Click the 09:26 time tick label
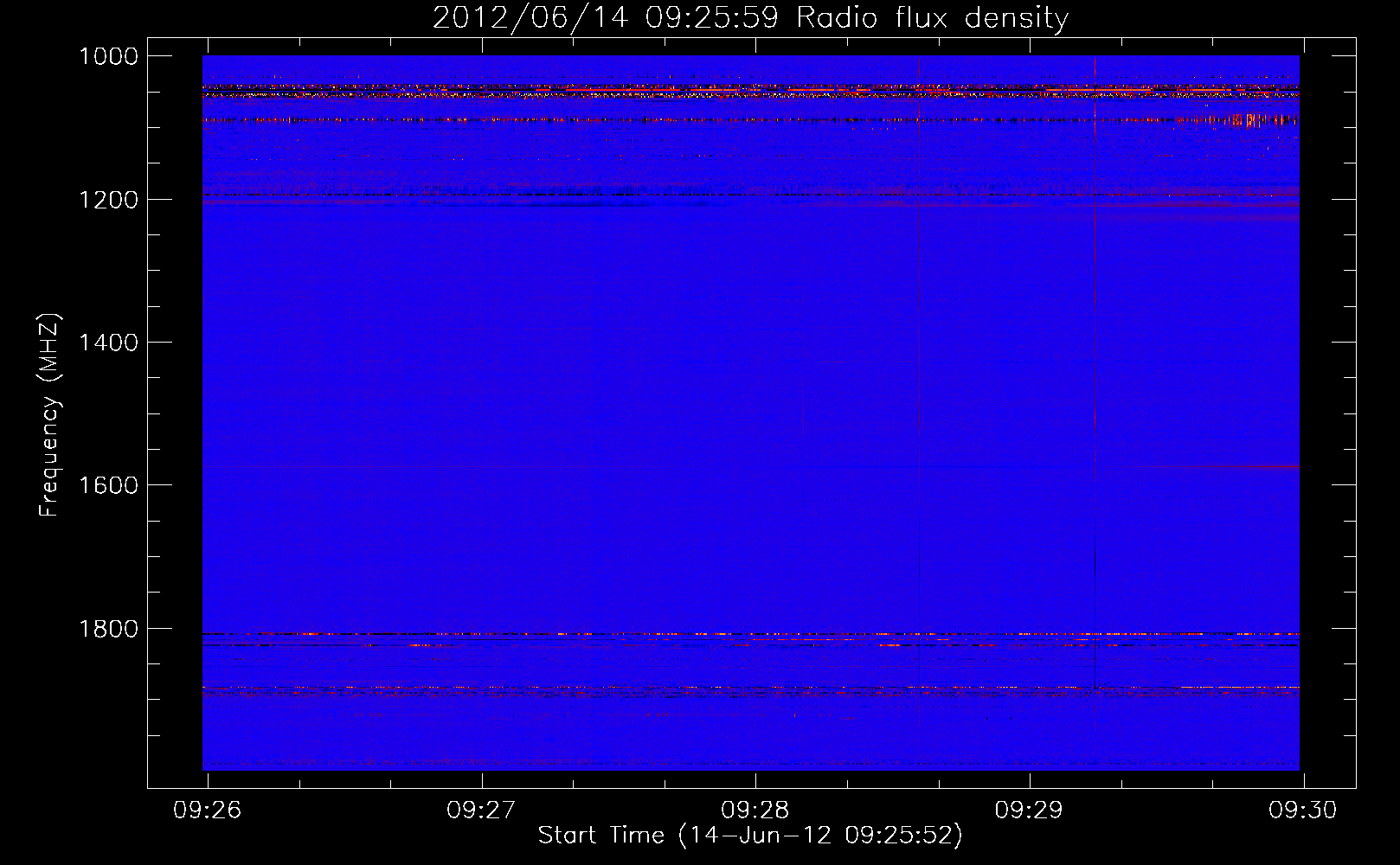 [x=208, y=810]
